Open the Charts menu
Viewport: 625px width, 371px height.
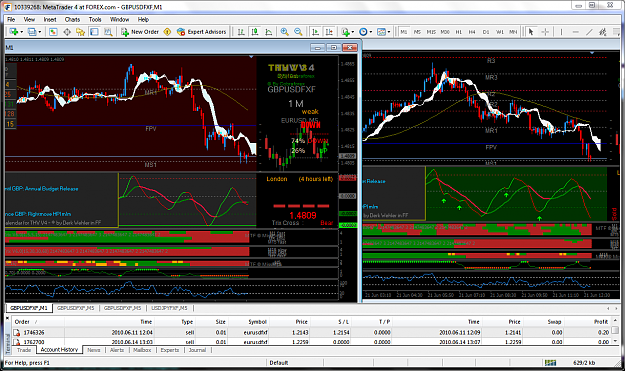tap(72, 19)
